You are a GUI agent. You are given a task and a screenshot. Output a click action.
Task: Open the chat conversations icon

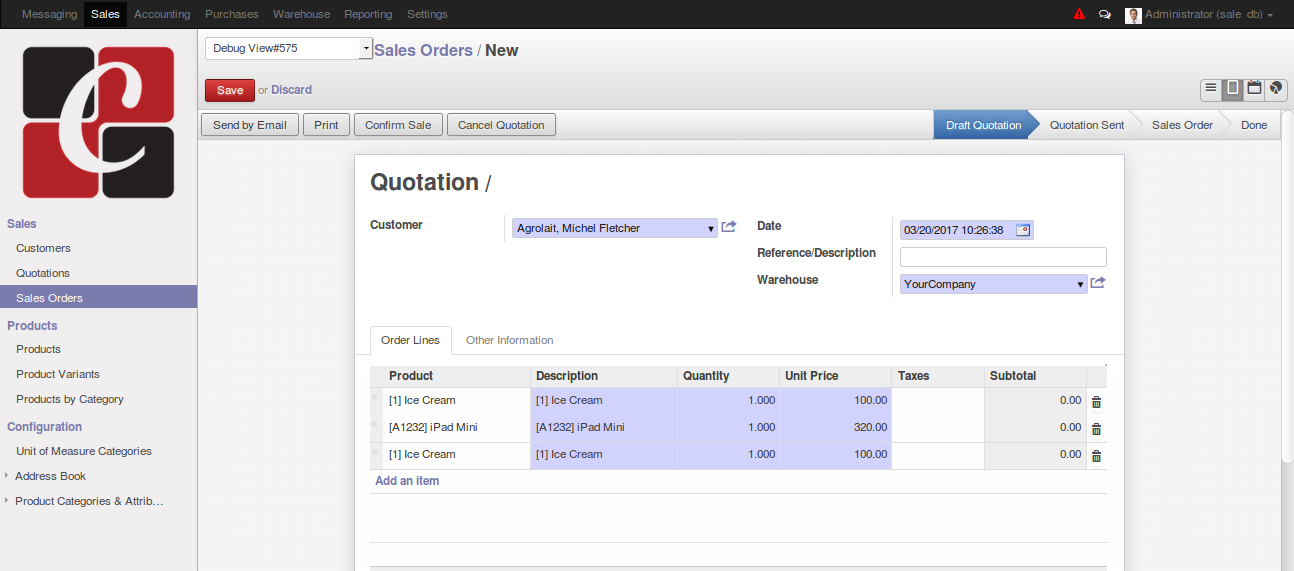coord(1105,15)
